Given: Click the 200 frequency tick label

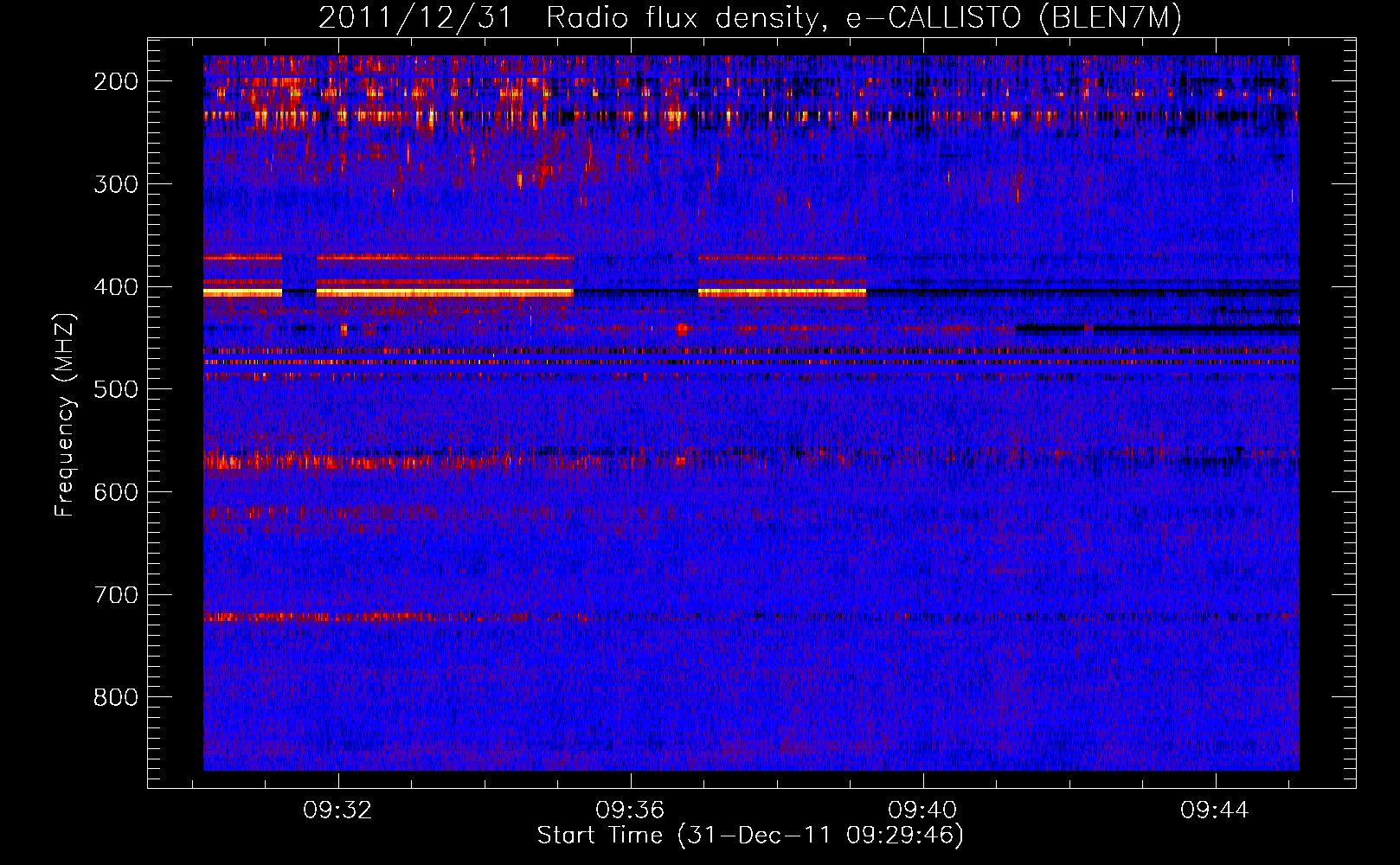Looking at the screenshot, I should click(x=116, y=81).
